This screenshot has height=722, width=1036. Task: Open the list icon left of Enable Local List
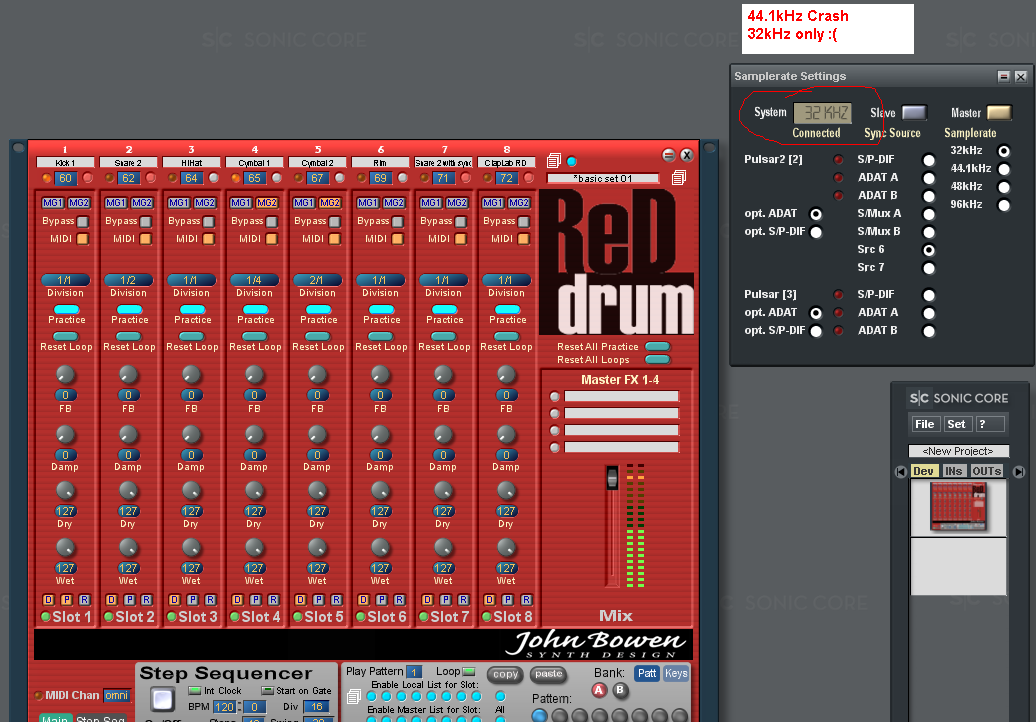click(x=354, y=696)
